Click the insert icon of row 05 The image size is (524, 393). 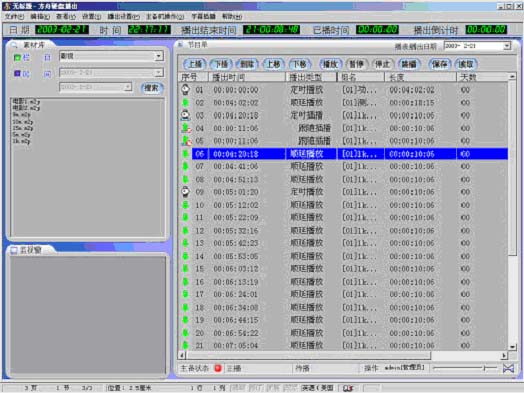[186, 141]
